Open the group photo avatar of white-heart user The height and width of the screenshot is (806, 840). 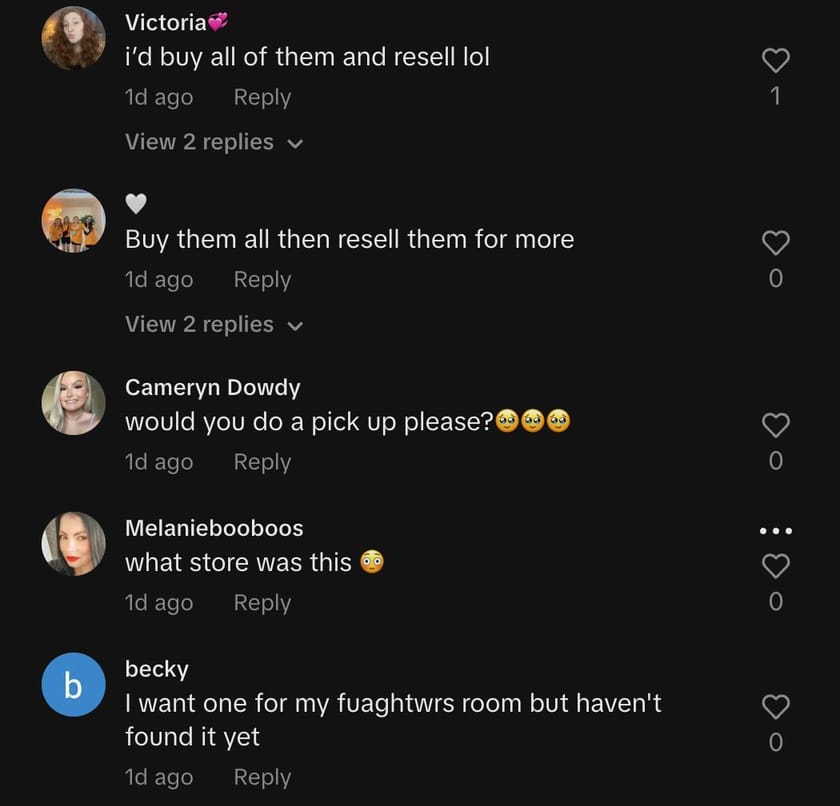click(73, 221)
